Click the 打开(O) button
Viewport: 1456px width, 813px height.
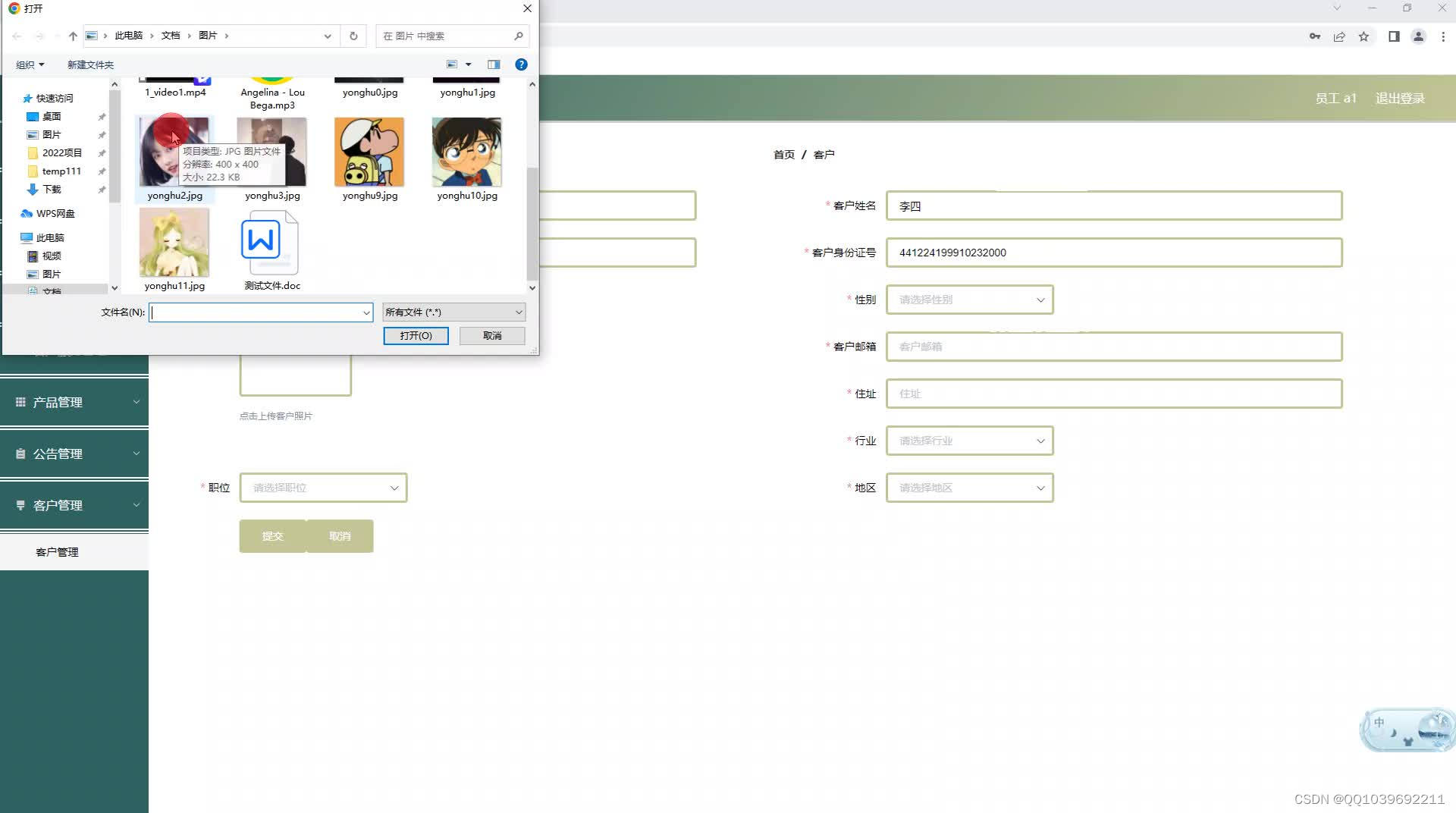tap(416, 336)
